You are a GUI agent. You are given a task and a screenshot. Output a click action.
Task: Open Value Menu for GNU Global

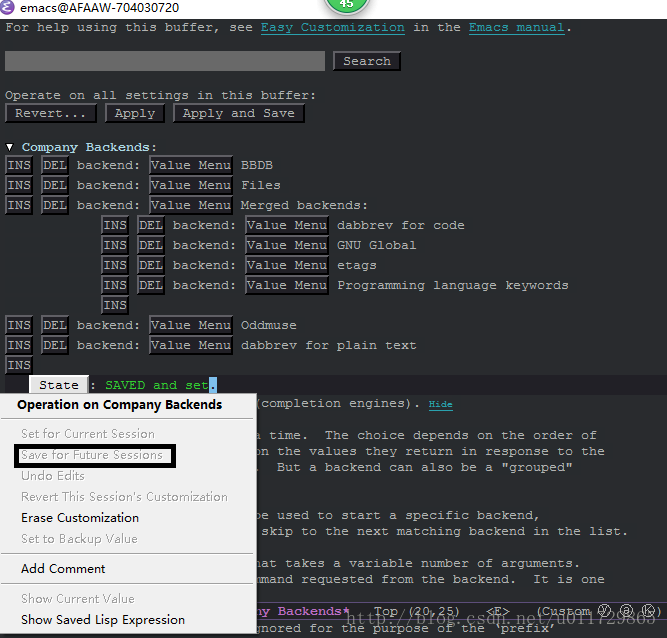click(x=287, y=245)
